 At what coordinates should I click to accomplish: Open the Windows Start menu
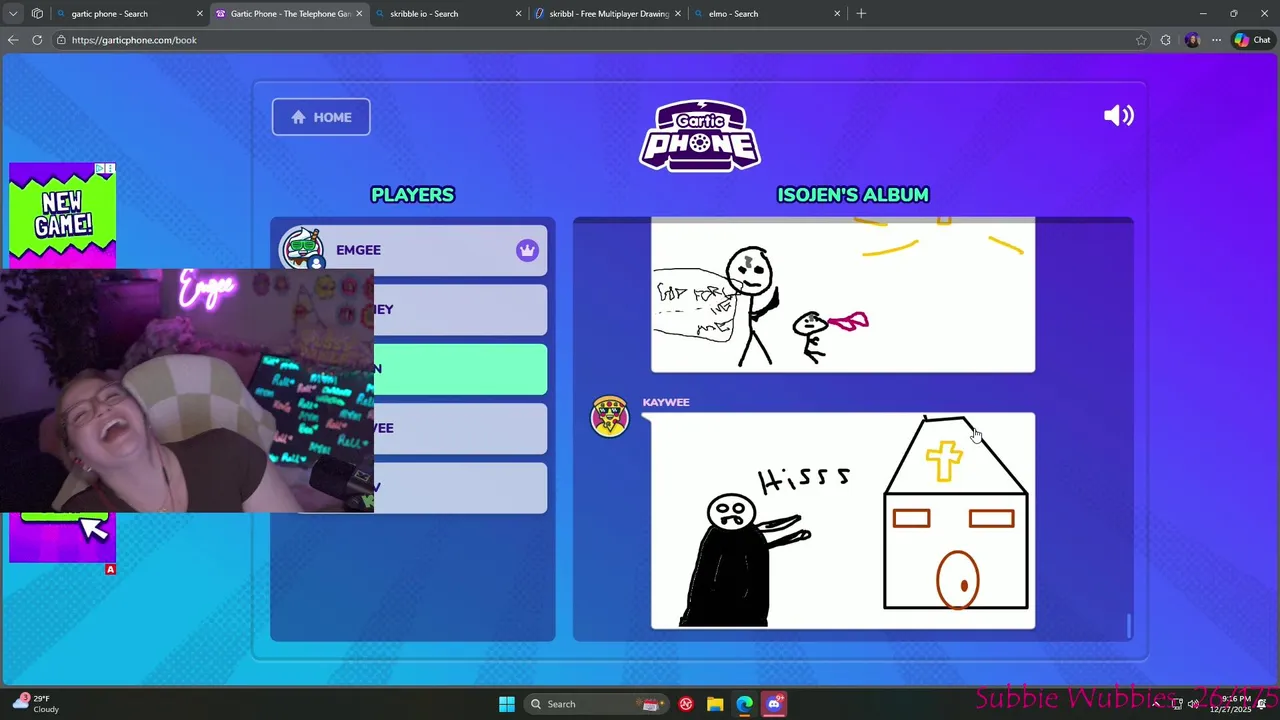[x=507, y=704]
